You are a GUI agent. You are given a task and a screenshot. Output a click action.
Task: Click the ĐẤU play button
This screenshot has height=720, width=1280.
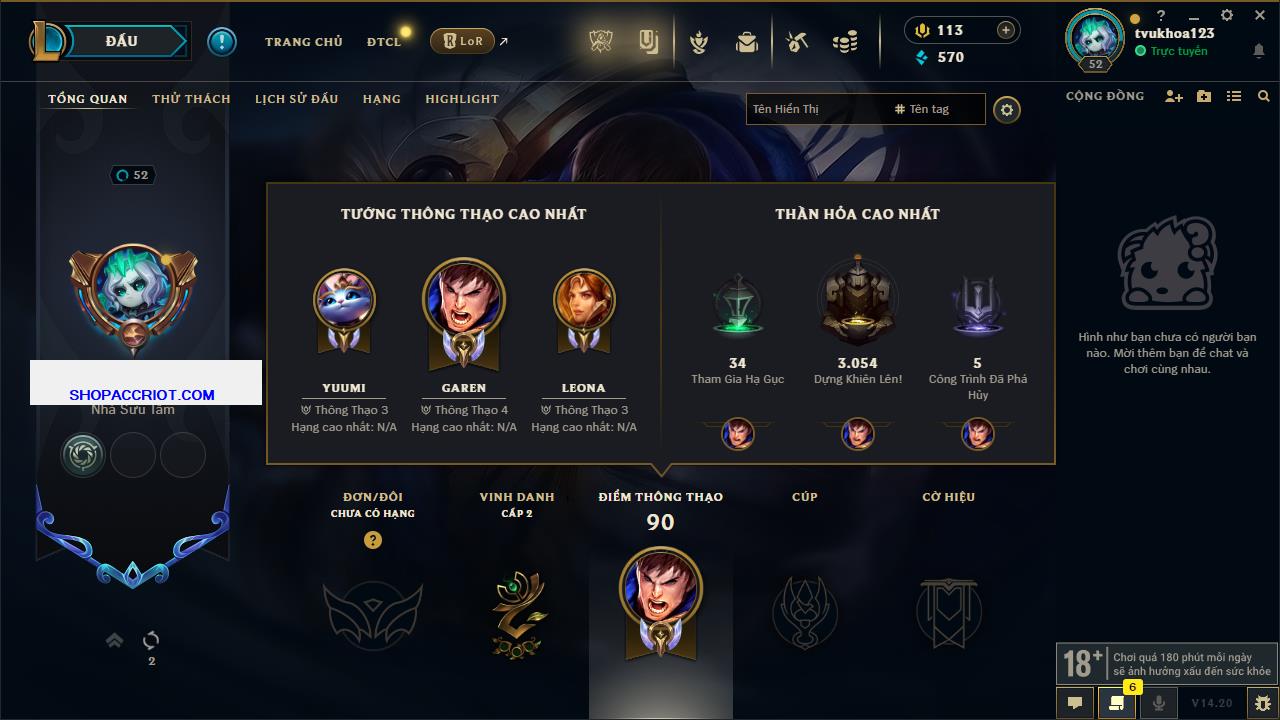[x=122, y=41]
